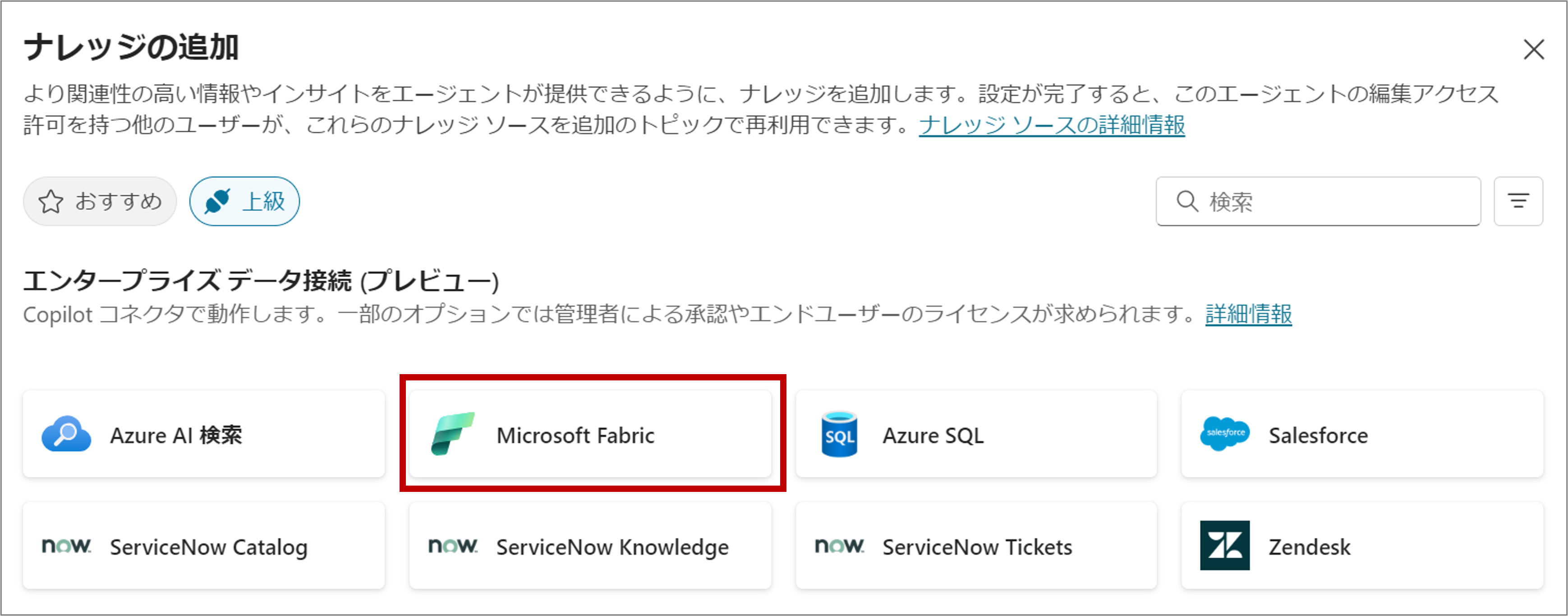The image size is (1568, 616).
Task: Click the Salesforce cloud logo icon
Action: pyautogui.click(x=1225, y=433)
